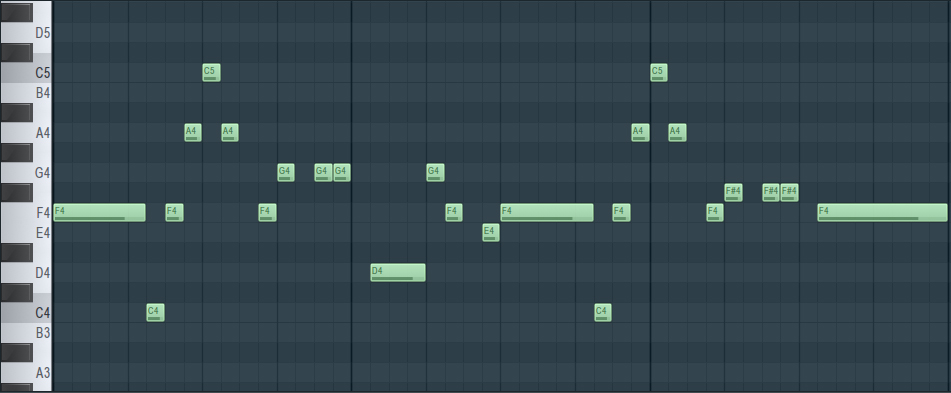Viewport: 951px width, 393px height.
Task: Click the B3 piano key
Action: coord(25,333)
